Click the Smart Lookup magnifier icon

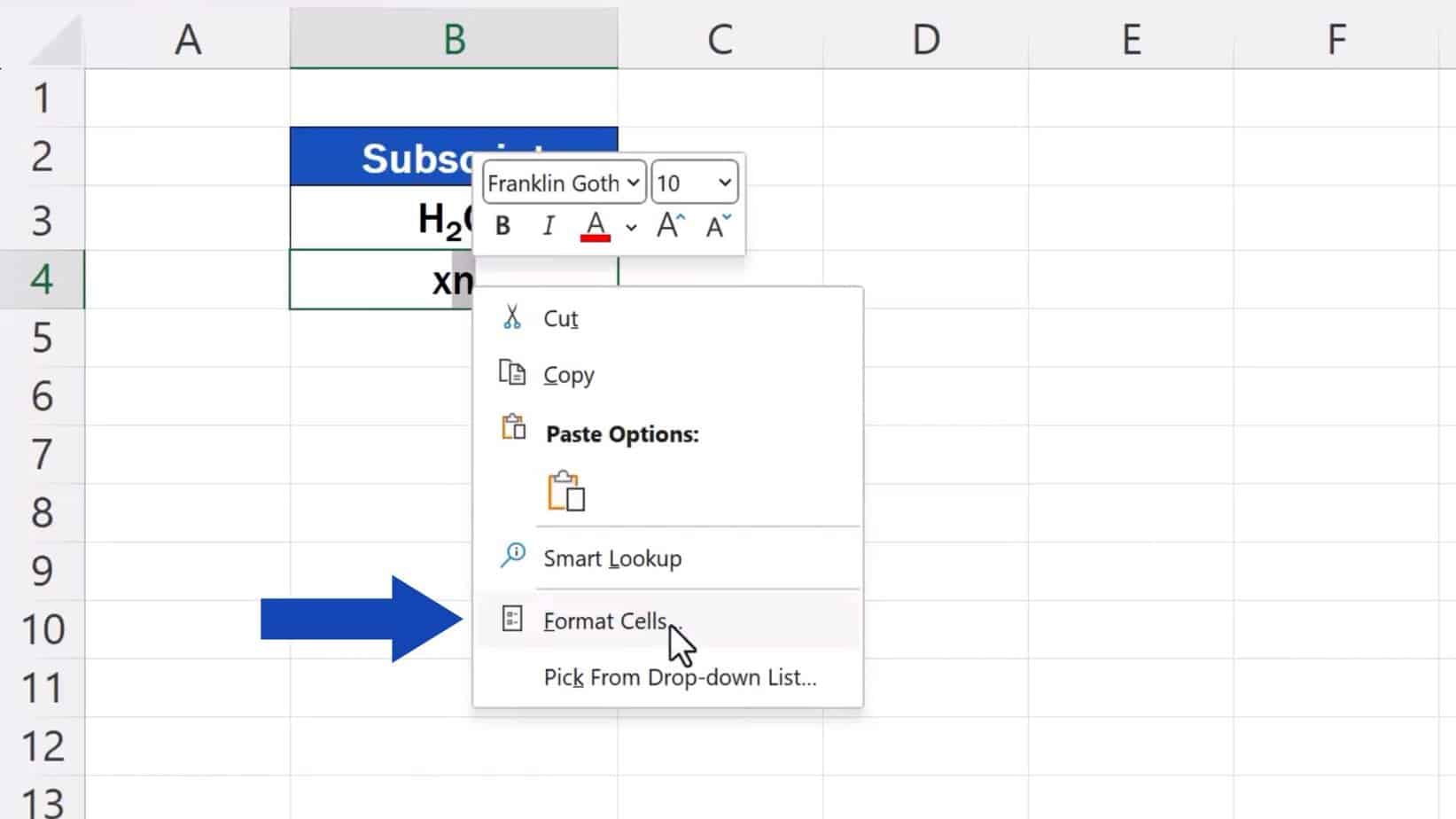tap(512, 557)
